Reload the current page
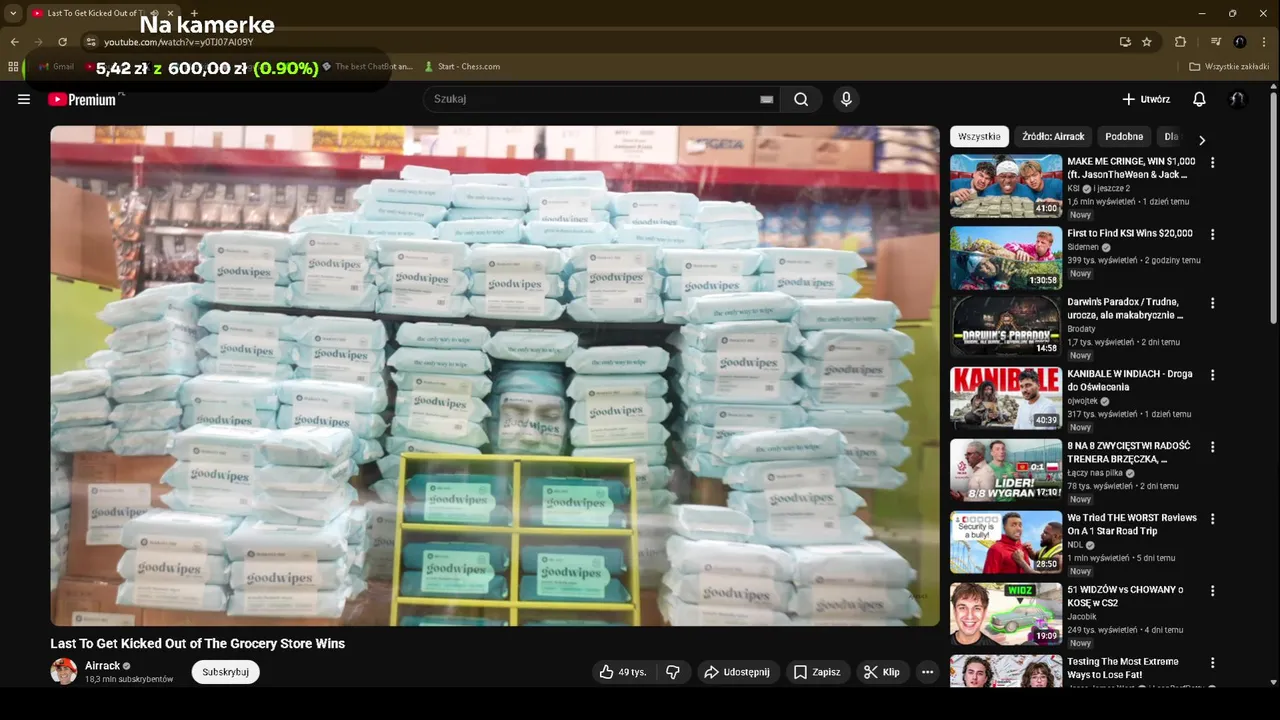Image resolution: width=1280 pixels, height=720 pixels. point(62,42)
